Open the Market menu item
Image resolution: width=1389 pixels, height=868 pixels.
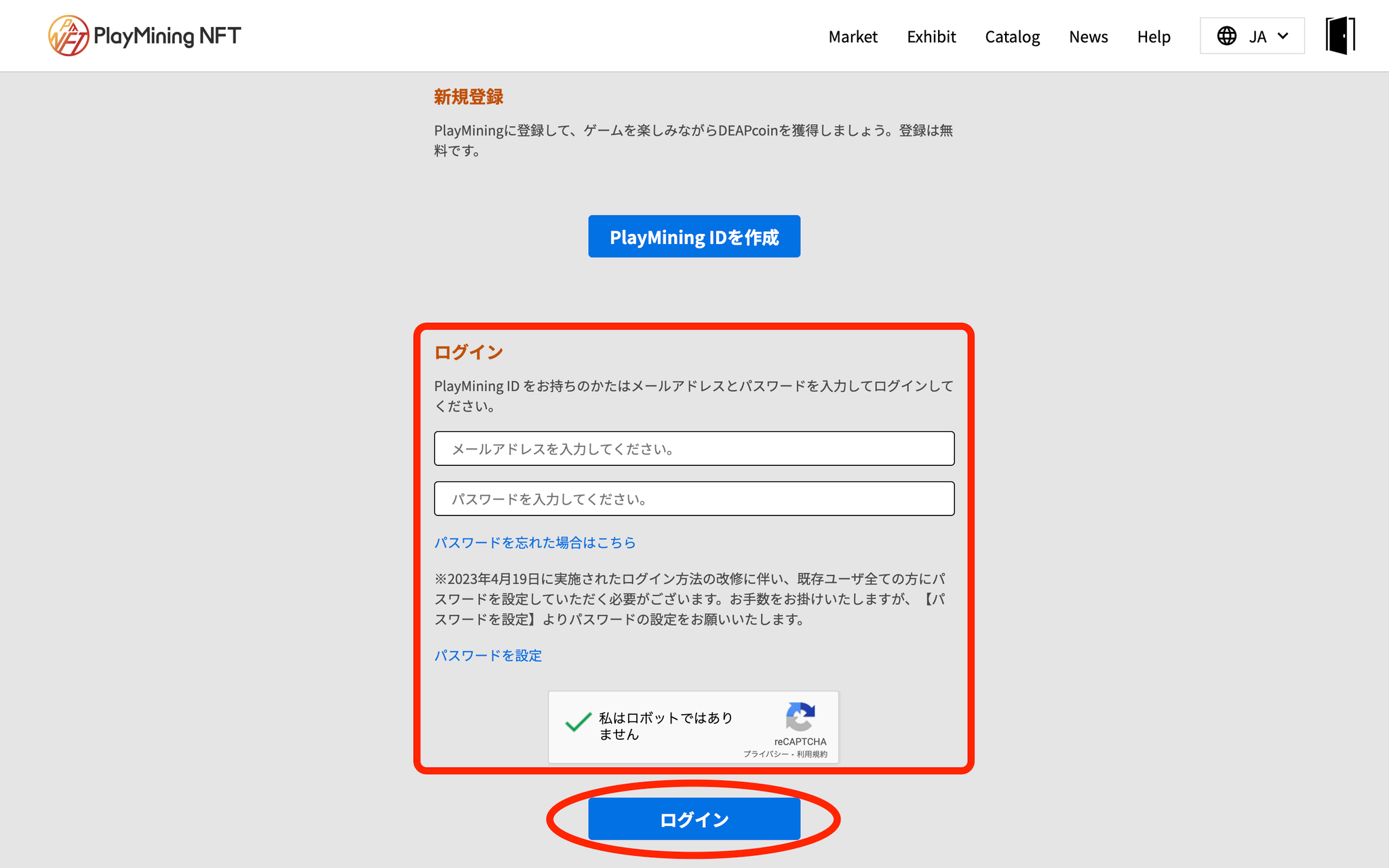tap(853, 37)
